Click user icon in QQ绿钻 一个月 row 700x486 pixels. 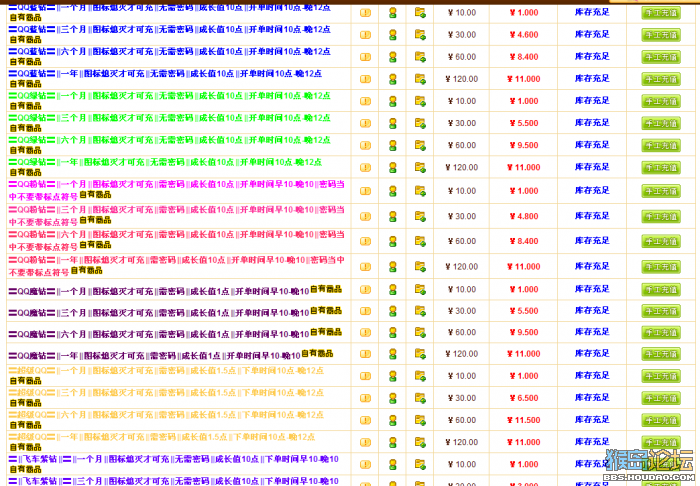tap(393, 101)
